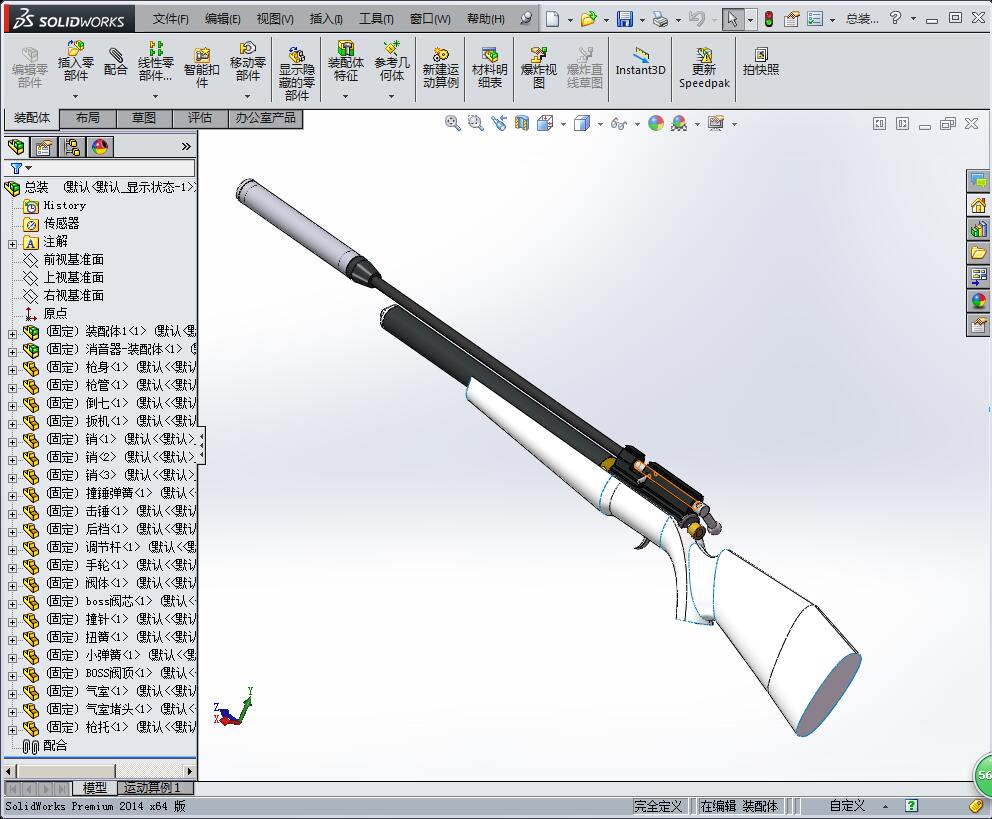The height and width of the screenshot is (819, 992).
Task: Open the View Orientation dropdown arrow
Action: click(563, 124)
